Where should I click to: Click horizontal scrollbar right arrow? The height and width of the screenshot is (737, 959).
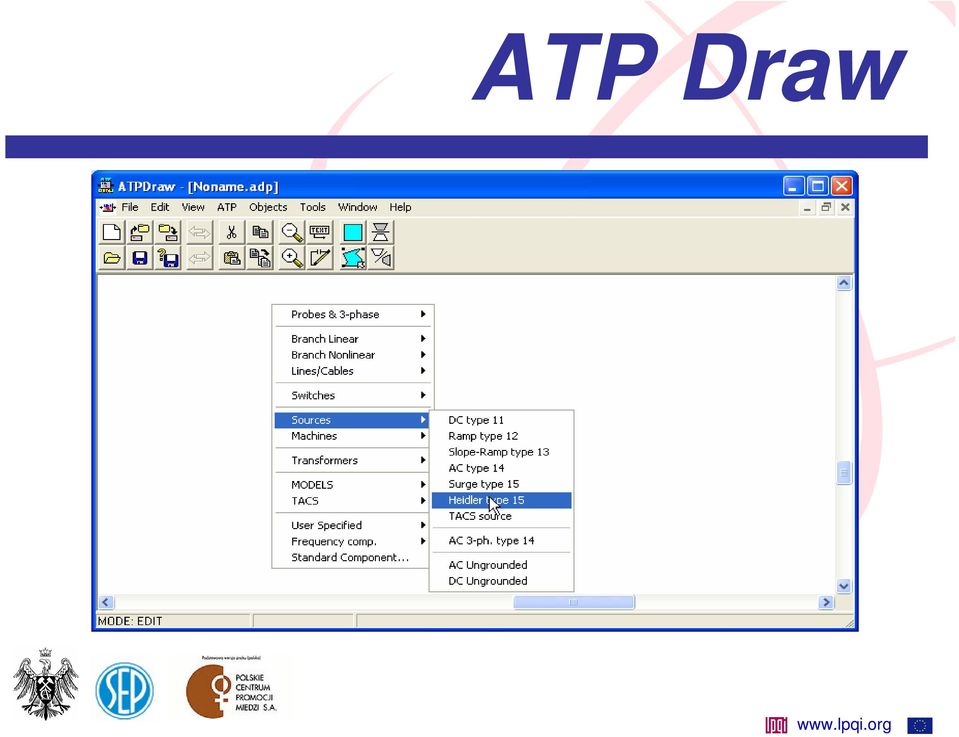[x=826, y=602]
